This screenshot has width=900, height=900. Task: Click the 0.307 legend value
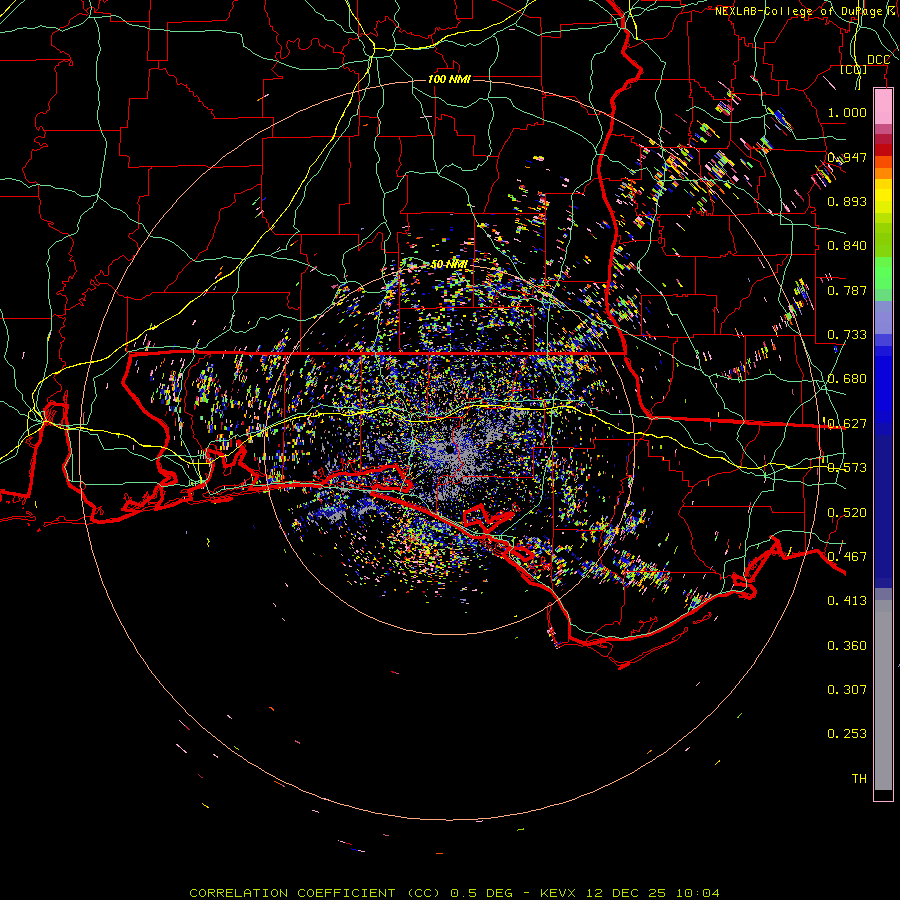pyautogui.click(x=847, y=690)
